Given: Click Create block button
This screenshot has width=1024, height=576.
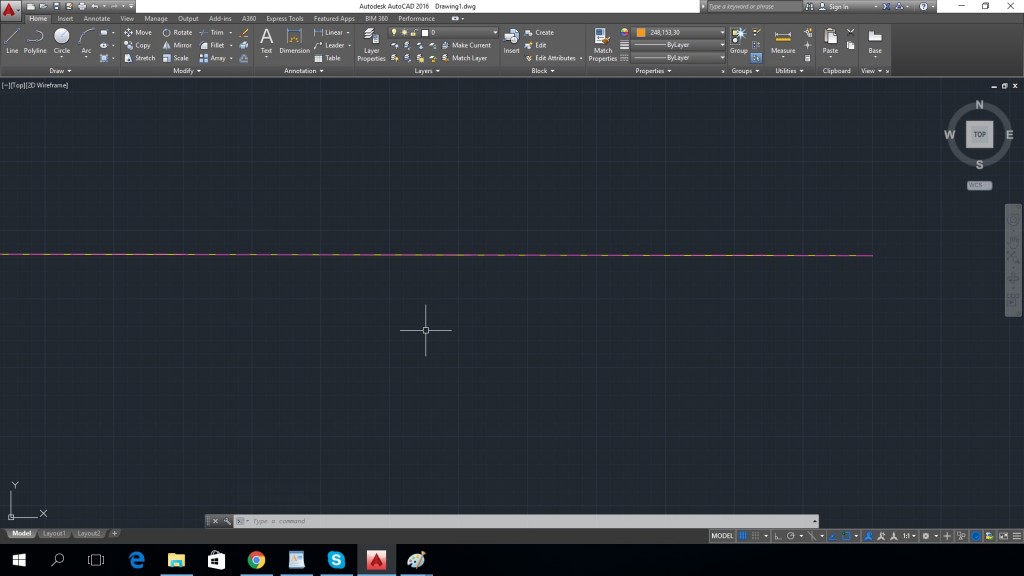Looking at the screenshot, I should point(539,32).
